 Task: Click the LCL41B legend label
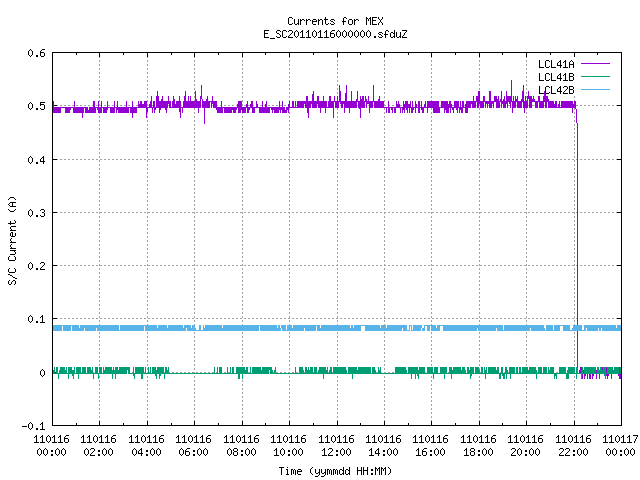coord(556,77)
